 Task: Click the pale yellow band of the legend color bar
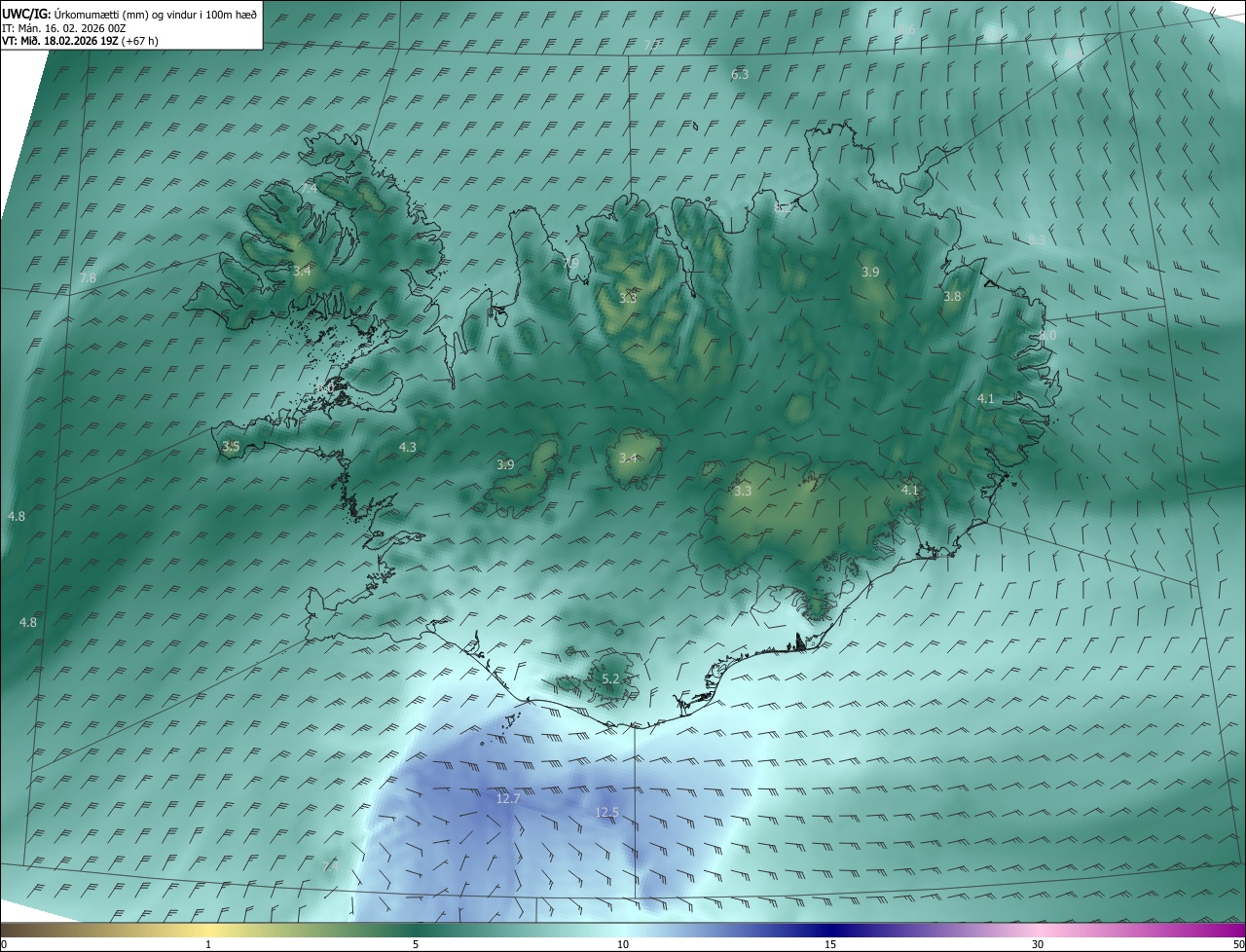pos(208,930)
